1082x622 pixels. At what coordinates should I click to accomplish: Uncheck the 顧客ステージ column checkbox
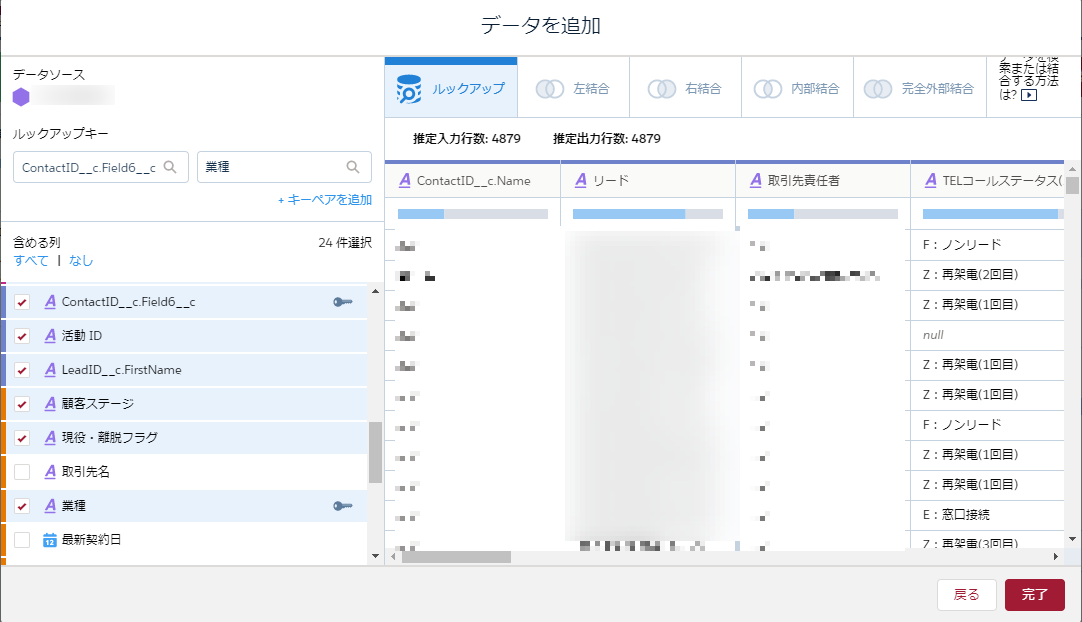tap(22, 404)
